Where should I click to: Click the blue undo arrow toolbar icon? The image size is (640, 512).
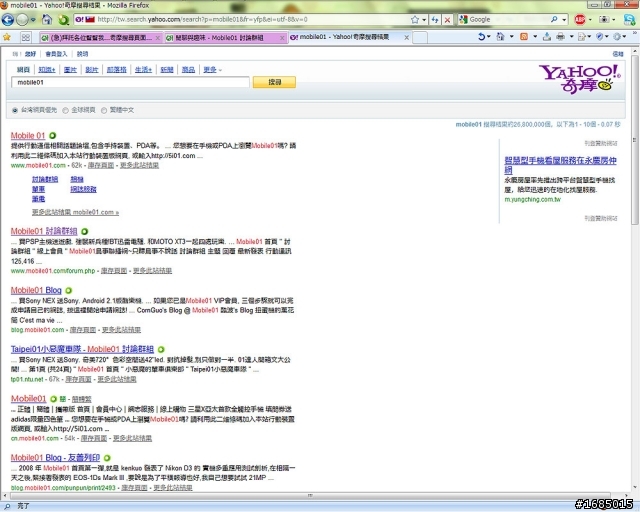pos(481,37)
